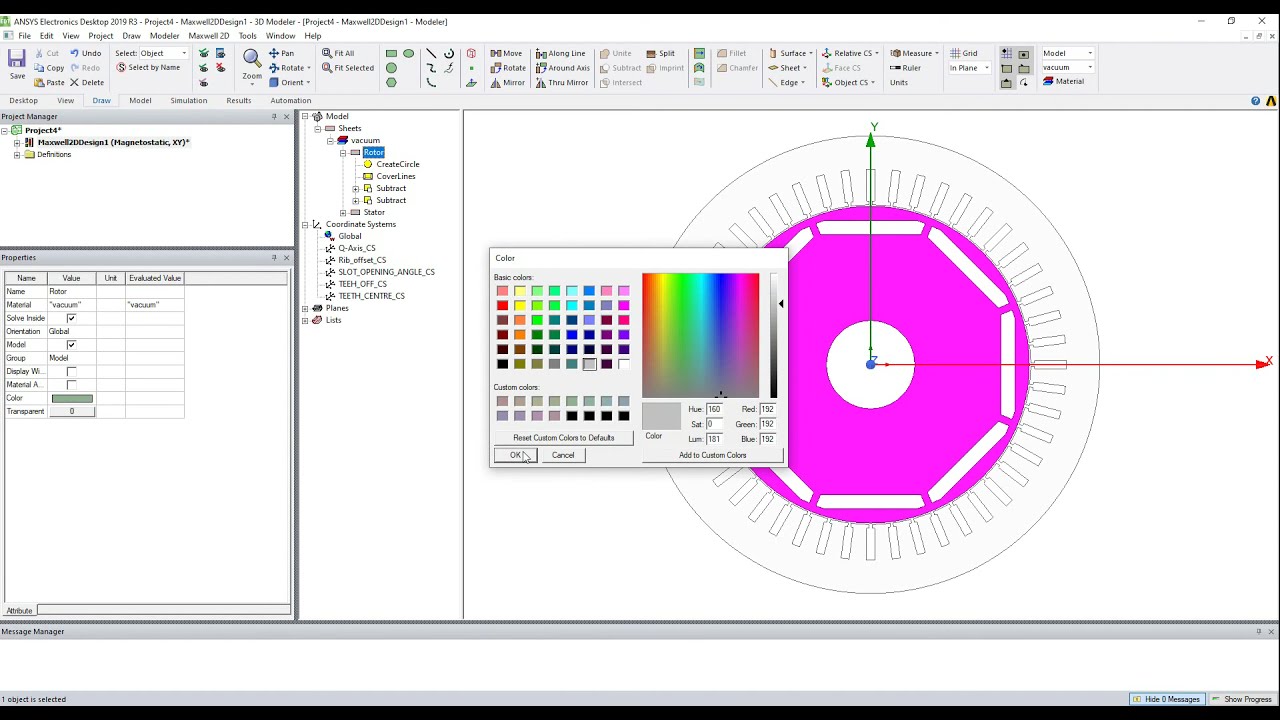Pick the white basic color swatch
Screen dimensions: 1280x720
point(624,364)
